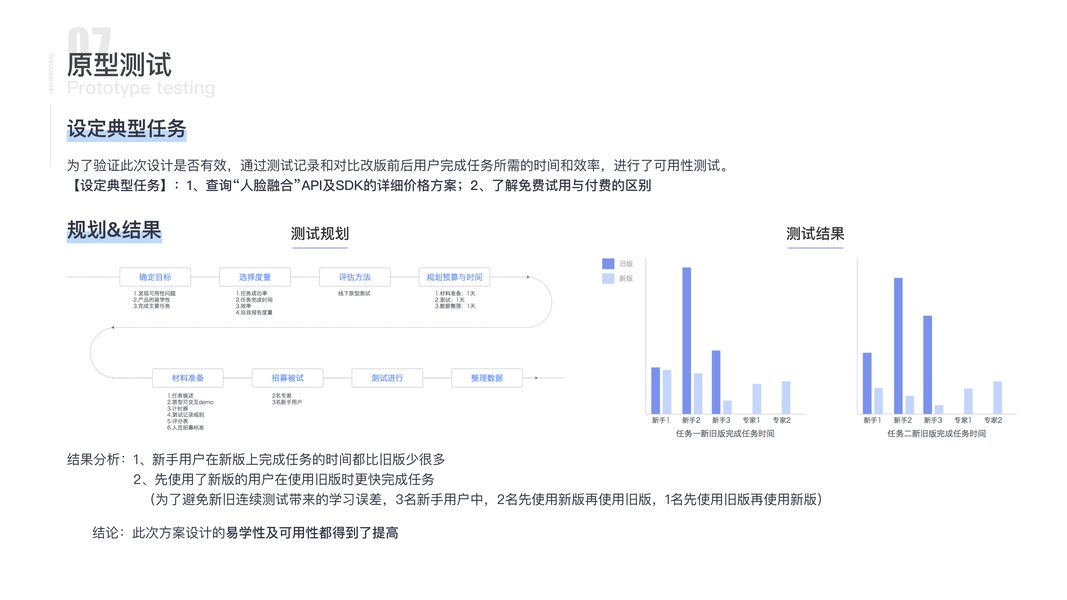Image resolution: width=1067 pixels, height=600 pixels.
Task: Click the dark blue 旧版 legend swatch
Action: pos(608,263)
